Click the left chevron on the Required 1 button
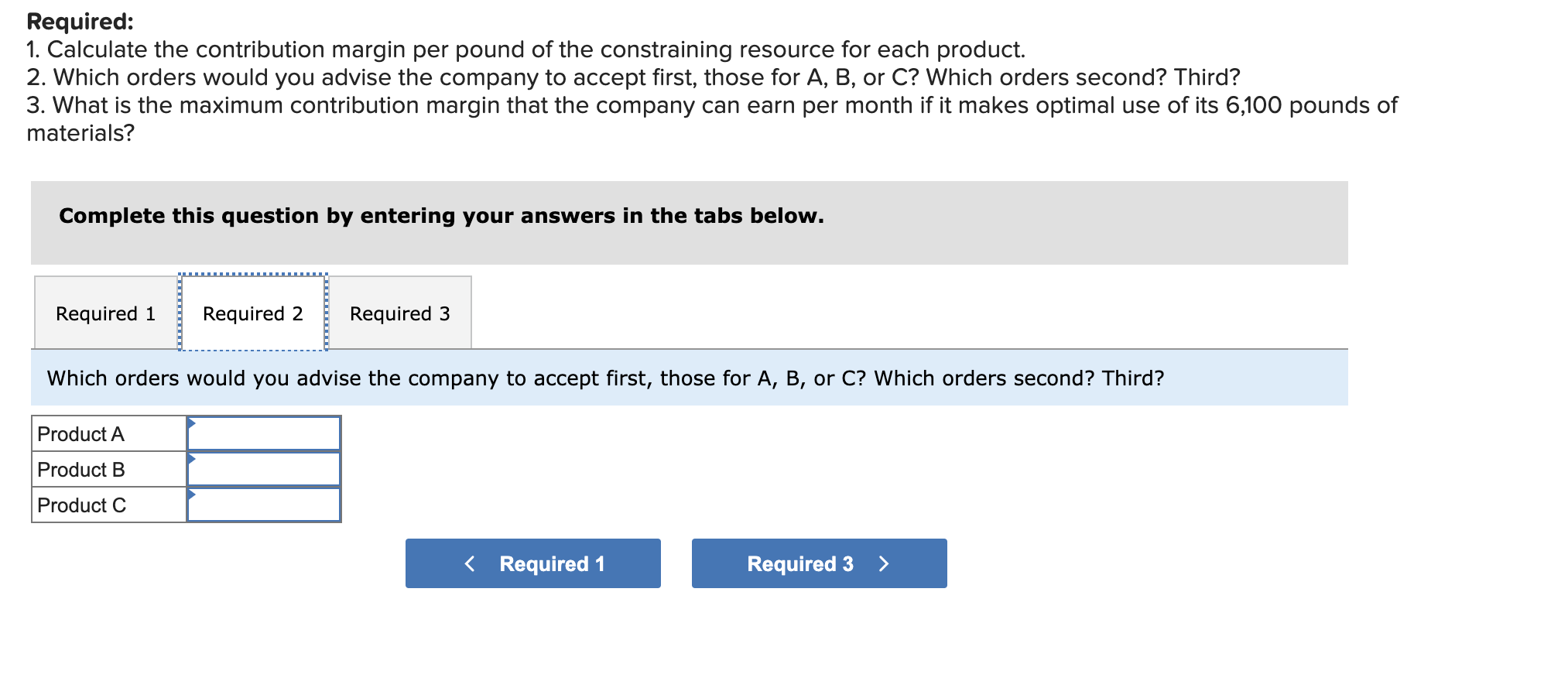Viewport: 1568px width, 681px height. (469, 563)
